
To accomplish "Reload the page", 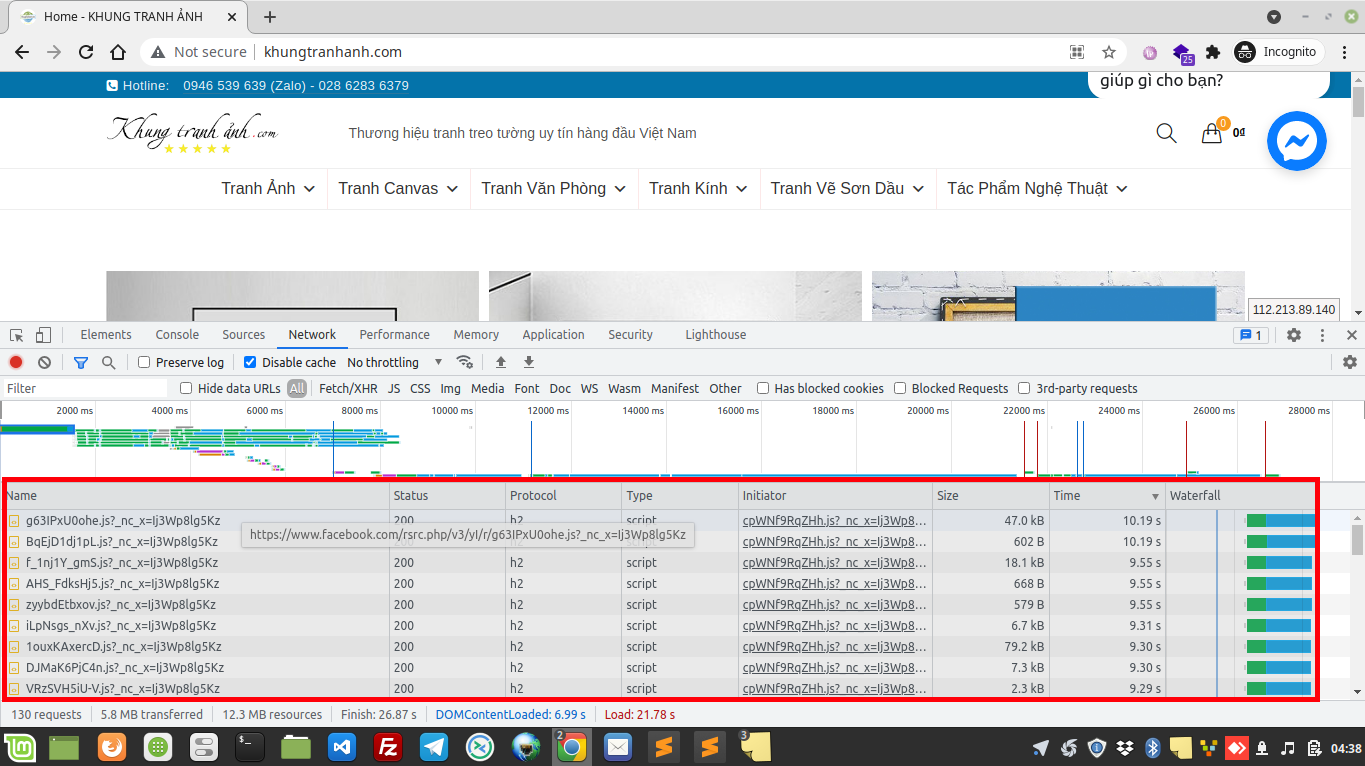I will pyautogui.click(x=86, y=52).
